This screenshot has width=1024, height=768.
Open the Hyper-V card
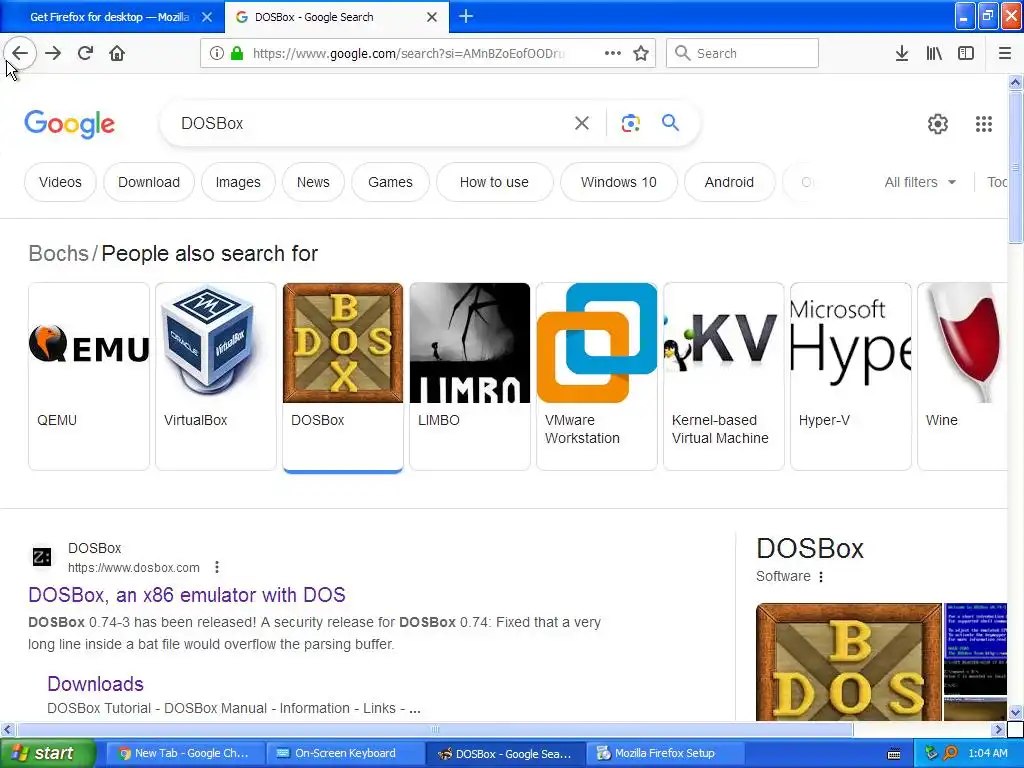point(850,376)
